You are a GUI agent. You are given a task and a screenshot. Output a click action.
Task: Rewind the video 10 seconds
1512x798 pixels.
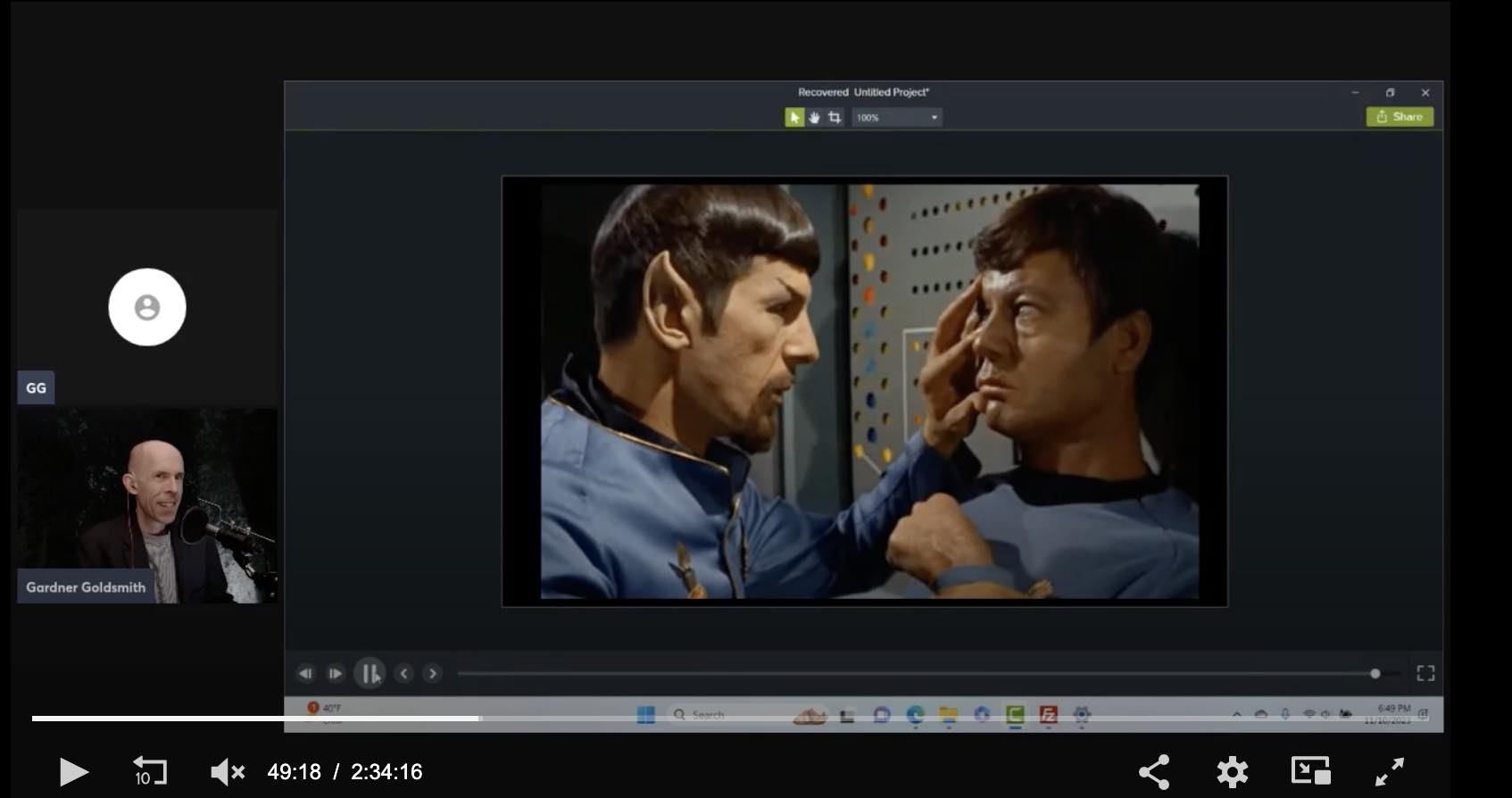[149, 771]
